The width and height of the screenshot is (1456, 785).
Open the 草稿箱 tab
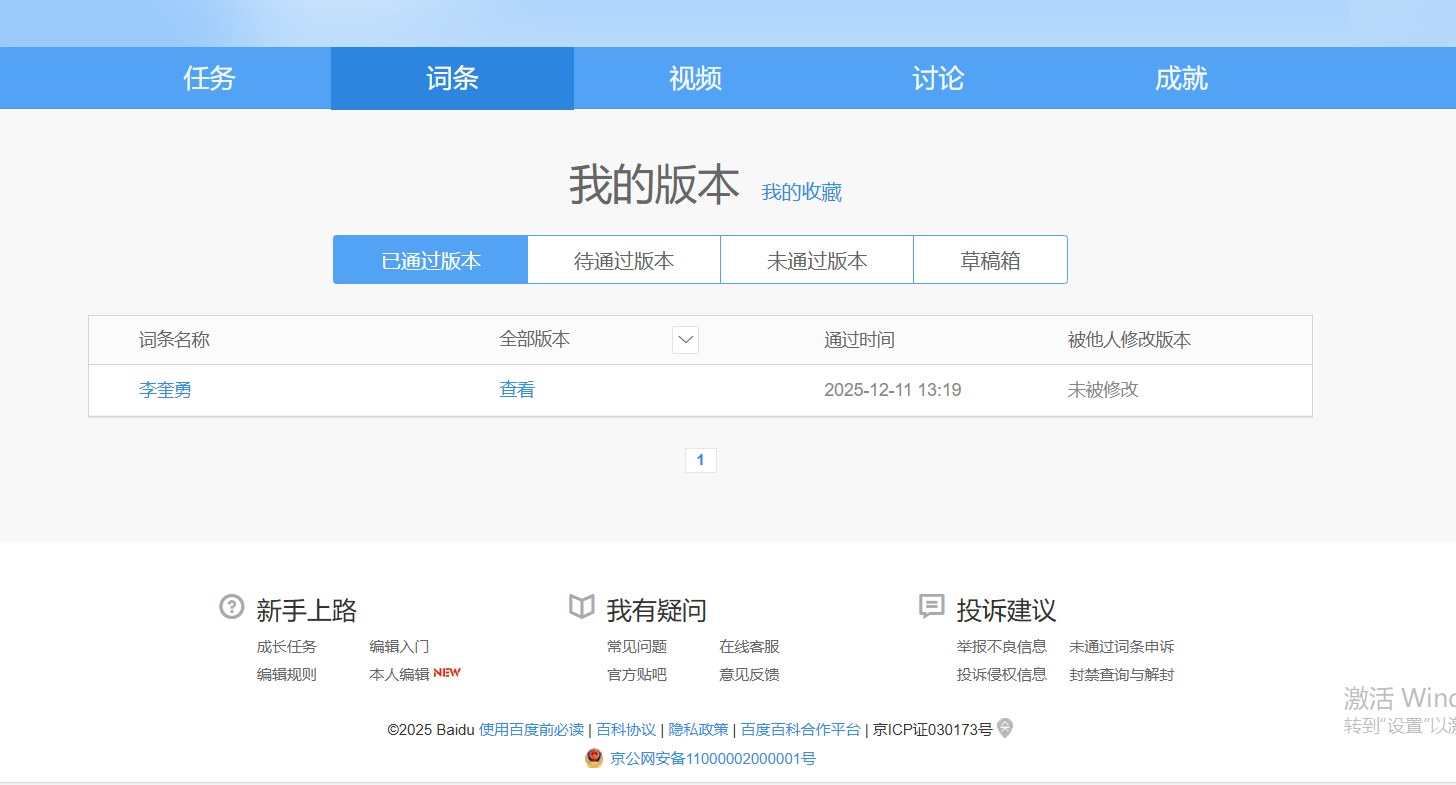pyautogui.click(x=990, y=260)
